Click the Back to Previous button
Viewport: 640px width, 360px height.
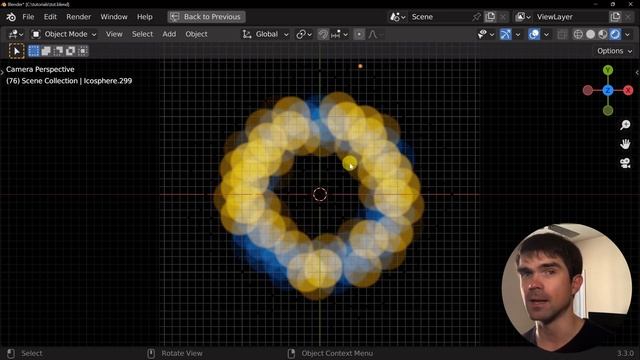206,17
